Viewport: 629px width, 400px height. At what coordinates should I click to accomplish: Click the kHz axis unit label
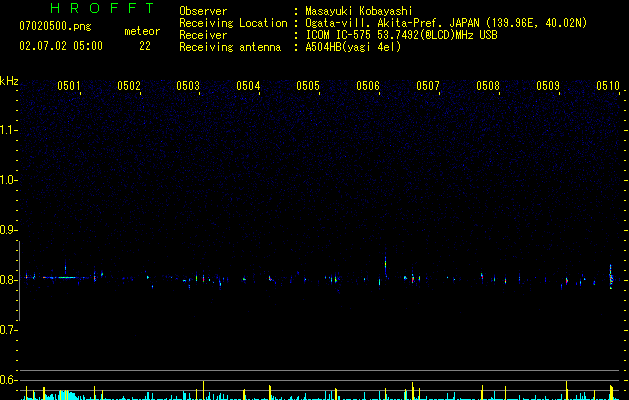(x=9, y=81)
